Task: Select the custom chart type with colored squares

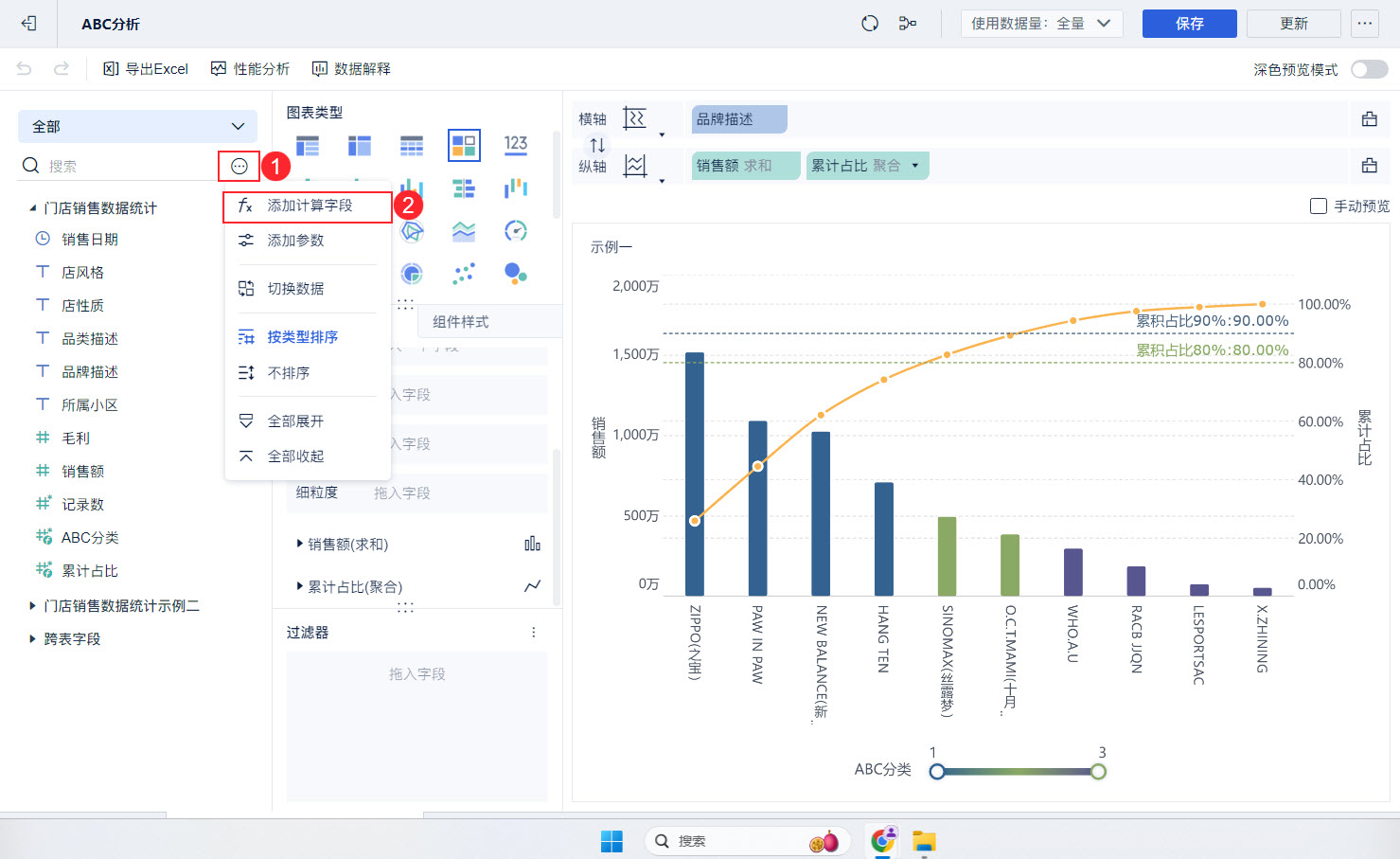Action: [x=464, y=146]
